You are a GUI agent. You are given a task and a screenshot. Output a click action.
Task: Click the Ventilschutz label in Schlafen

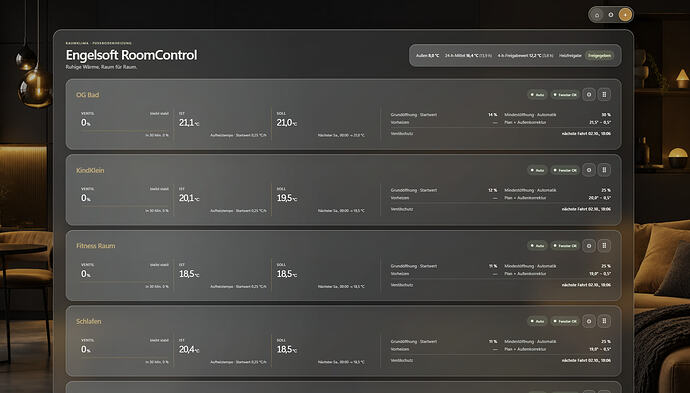(x=402, y=360)
